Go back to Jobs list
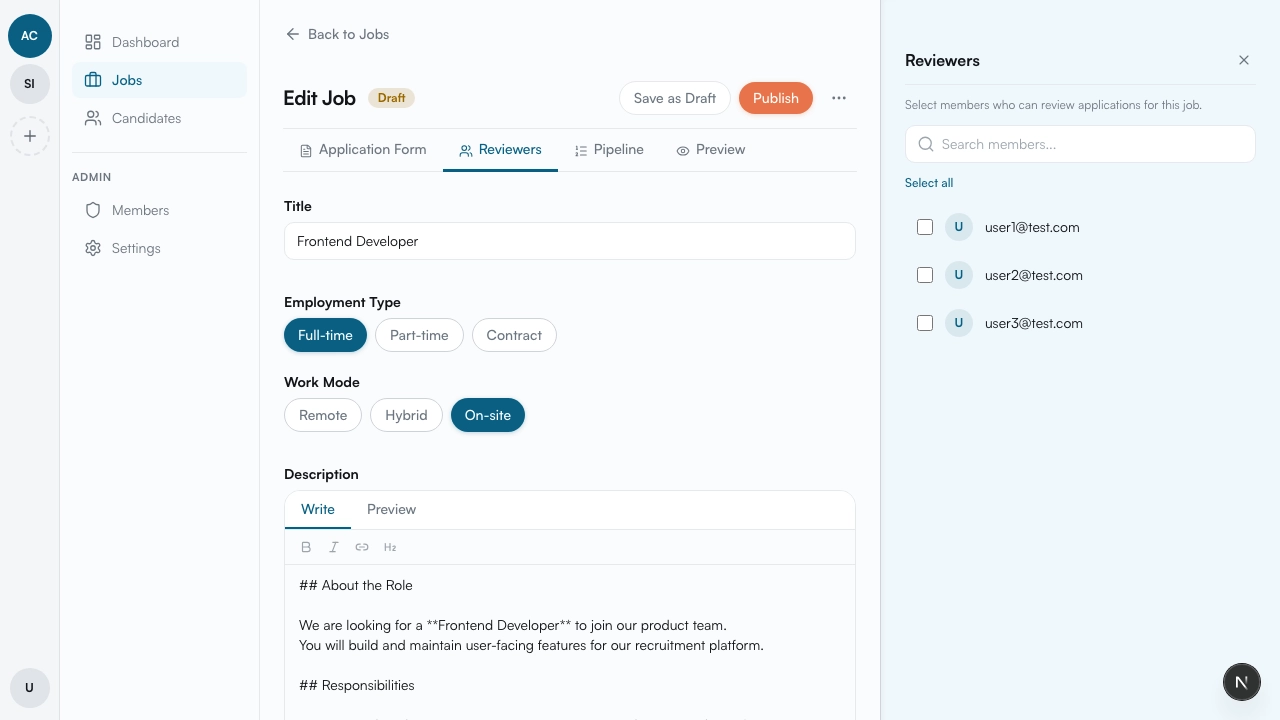Image resolution: width=1280 pixels, height=720 pixels. [337, 34]
